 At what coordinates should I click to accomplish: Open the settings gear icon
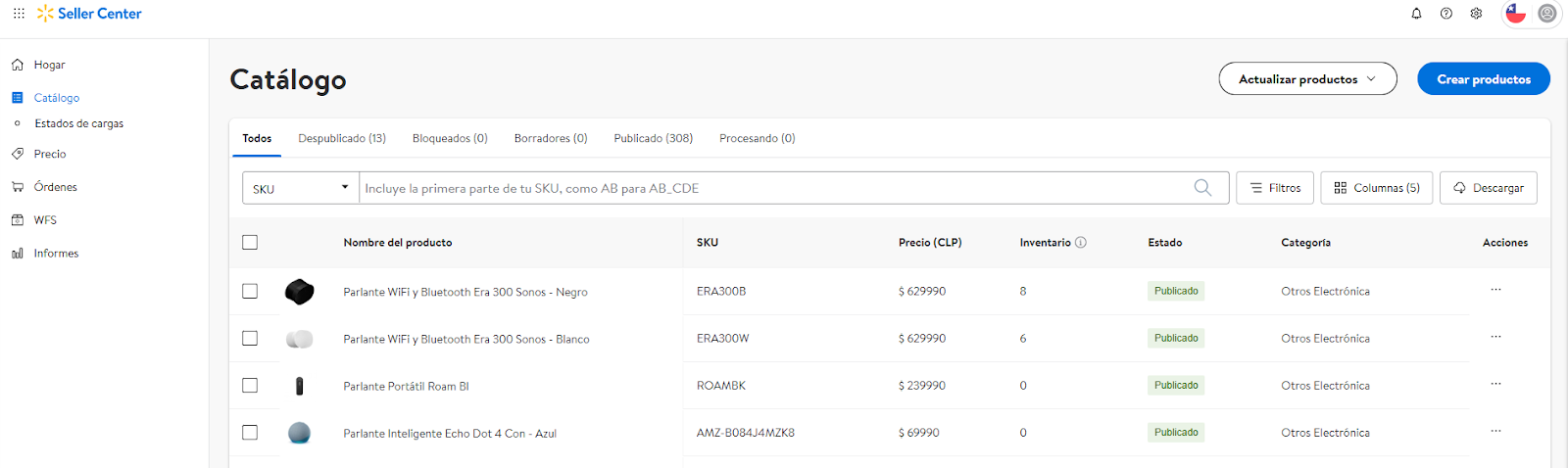click(x=1476, y=14)
